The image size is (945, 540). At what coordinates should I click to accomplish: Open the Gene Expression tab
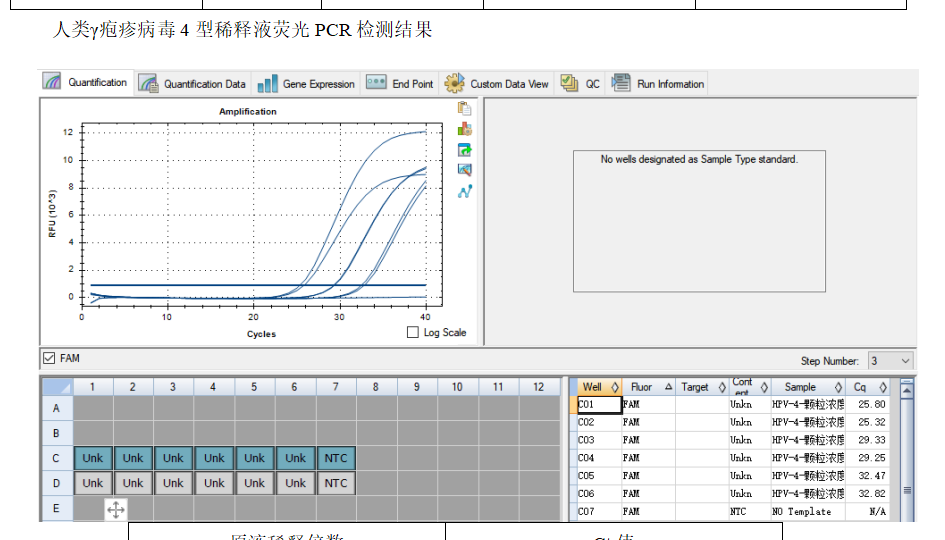306,84
